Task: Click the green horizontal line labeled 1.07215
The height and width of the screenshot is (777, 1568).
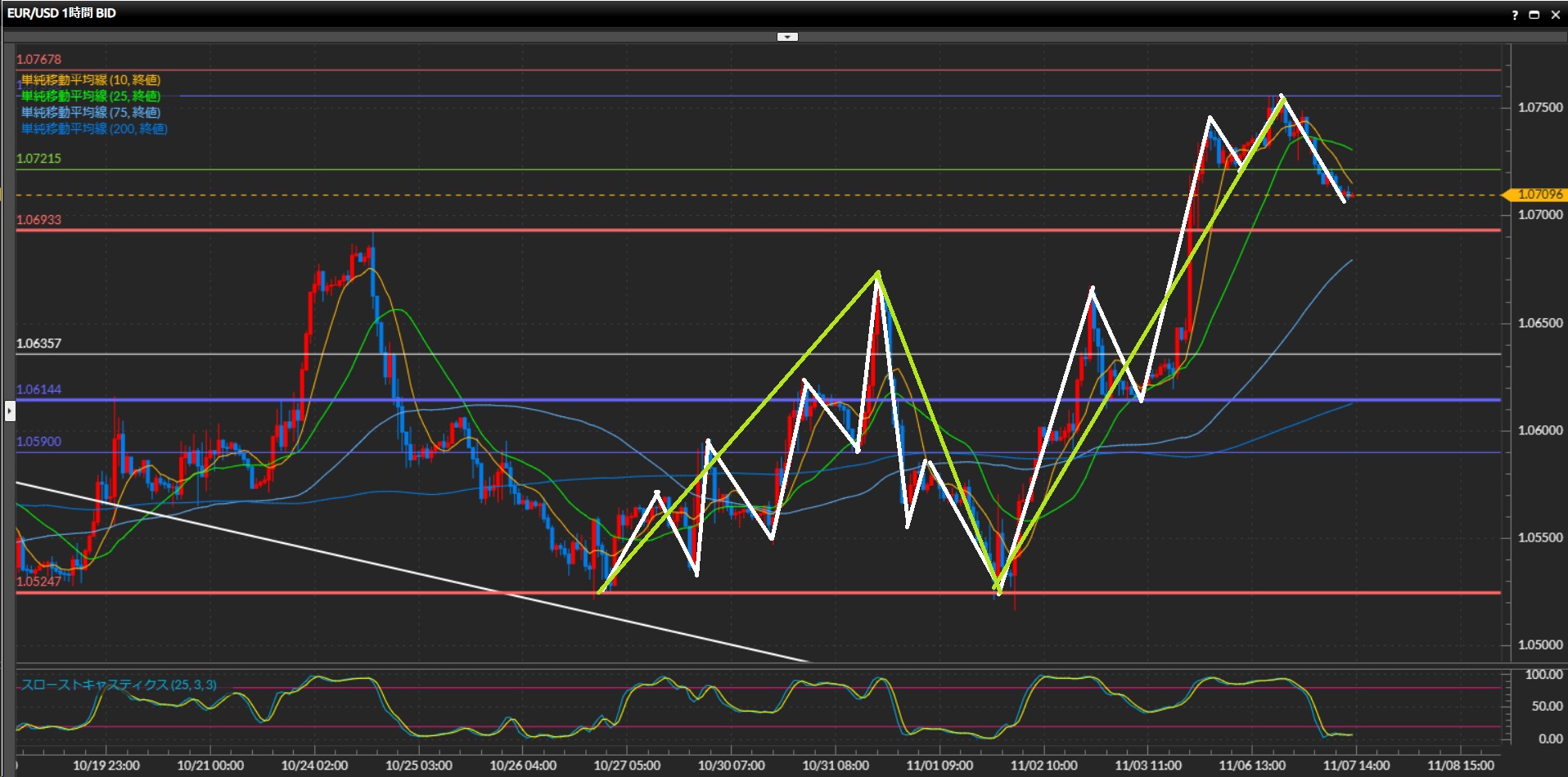Action: pyautogui.click(x=737, y=169)
